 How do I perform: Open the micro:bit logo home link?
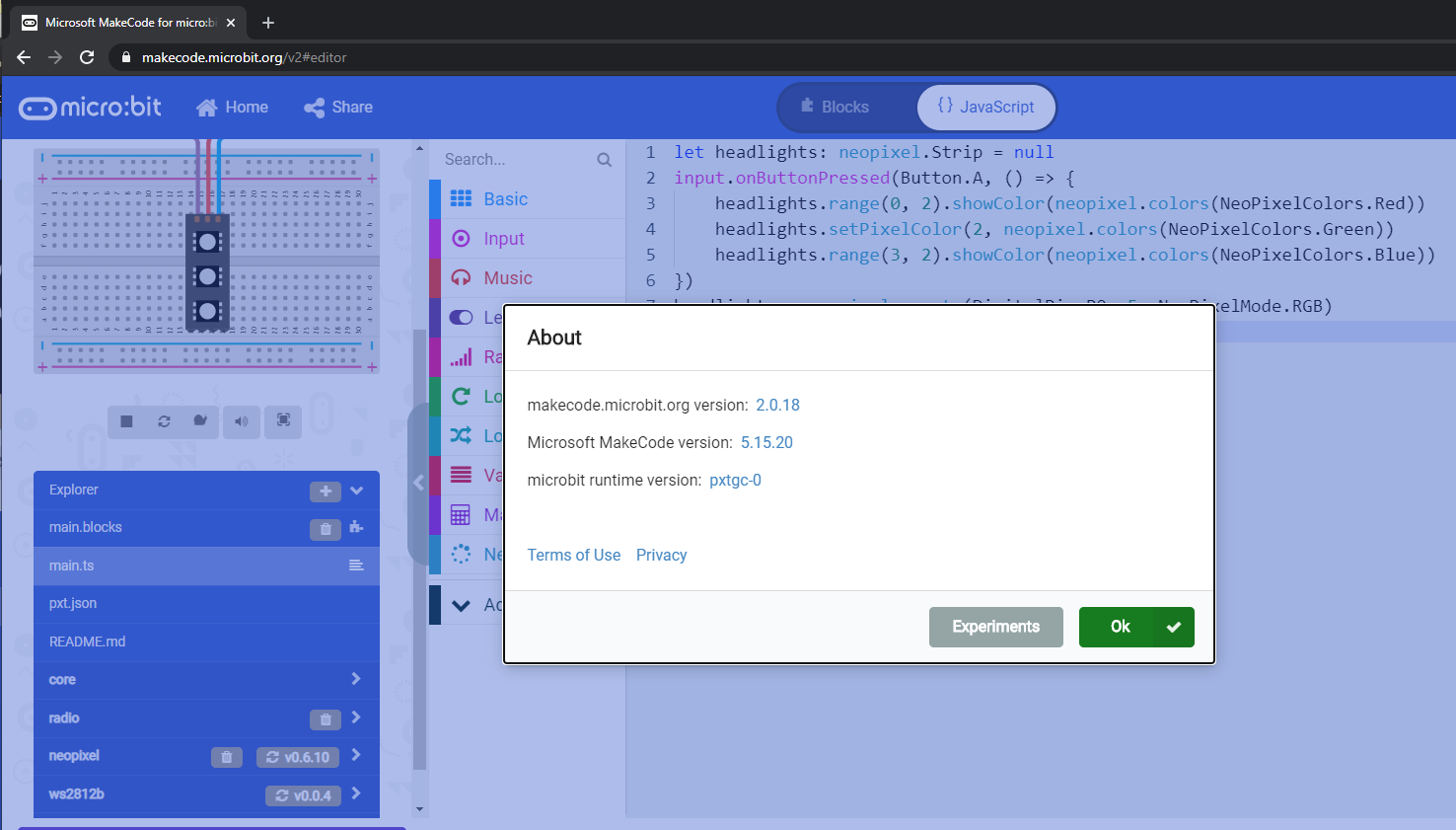(90, 107)
